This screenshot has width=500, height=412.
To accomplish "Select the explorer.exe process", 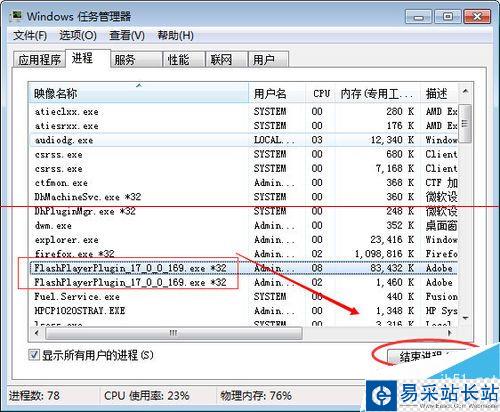I will [243, 240].
